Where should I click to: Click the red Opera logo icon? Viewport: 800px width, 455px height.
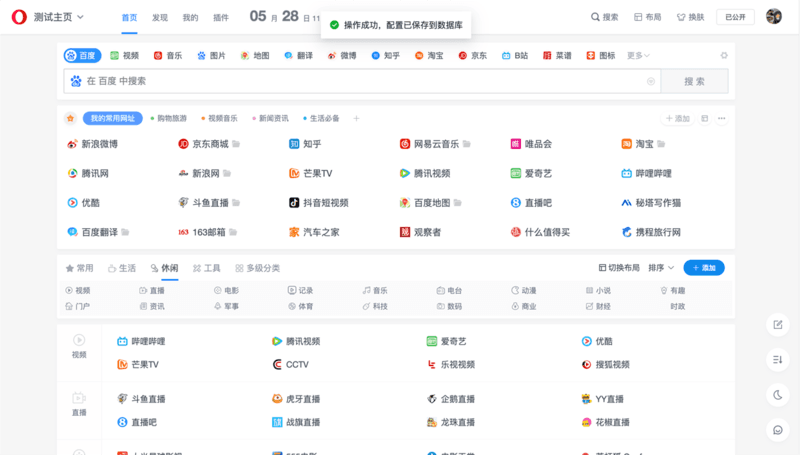tap(19, 17)
